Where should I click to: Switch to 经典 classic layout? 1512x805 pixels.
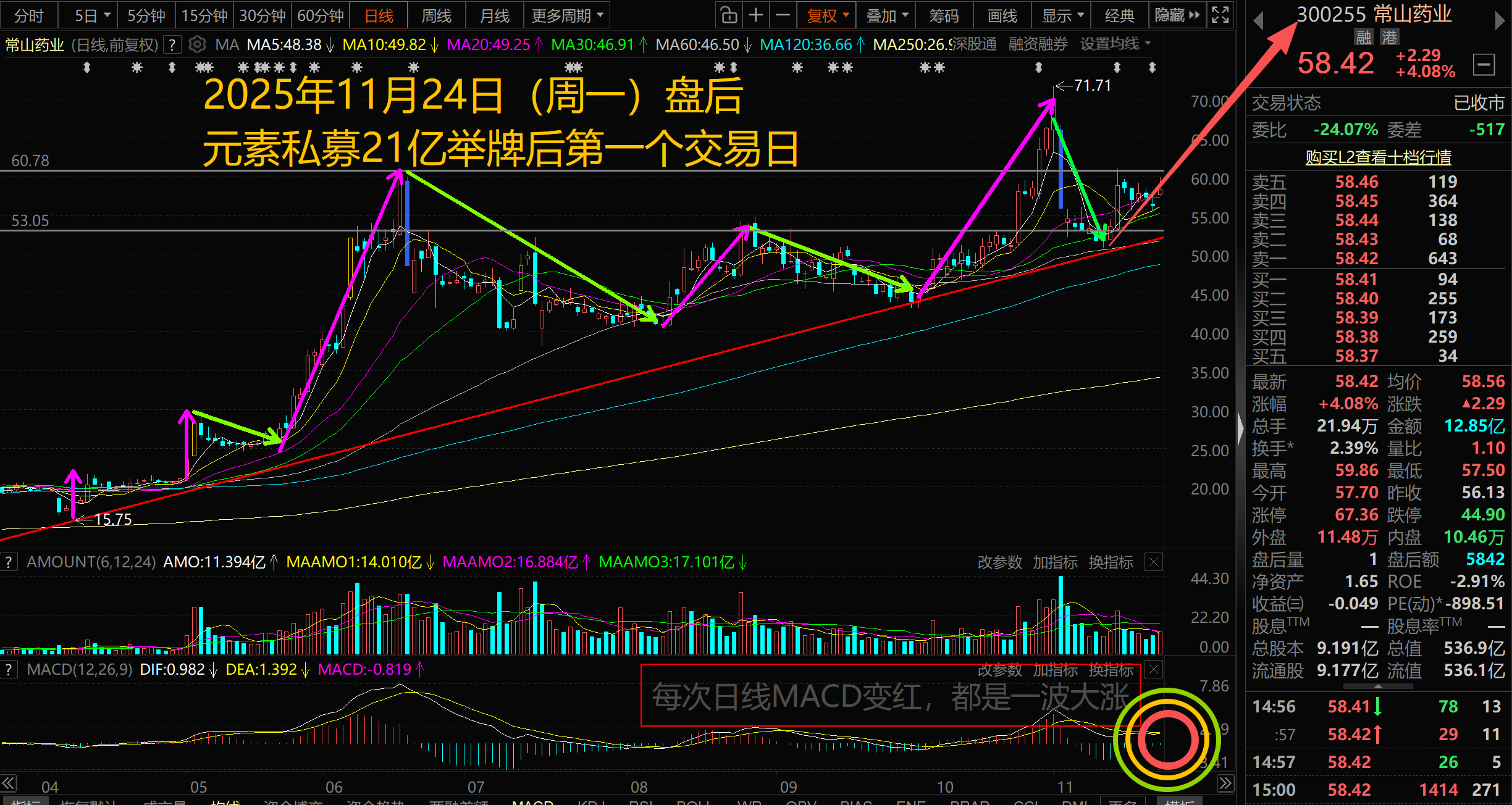point(1119,15)
